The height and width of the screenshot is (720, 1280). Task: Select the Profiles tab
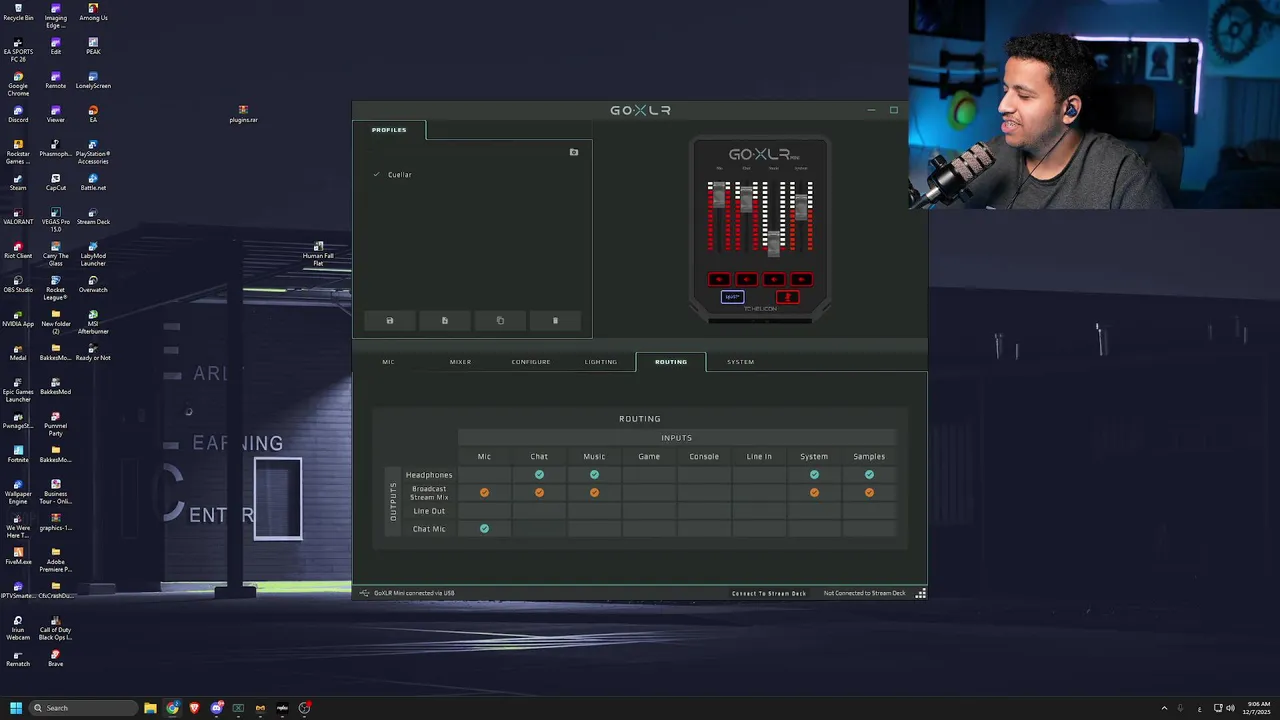[x=389, y=130]
